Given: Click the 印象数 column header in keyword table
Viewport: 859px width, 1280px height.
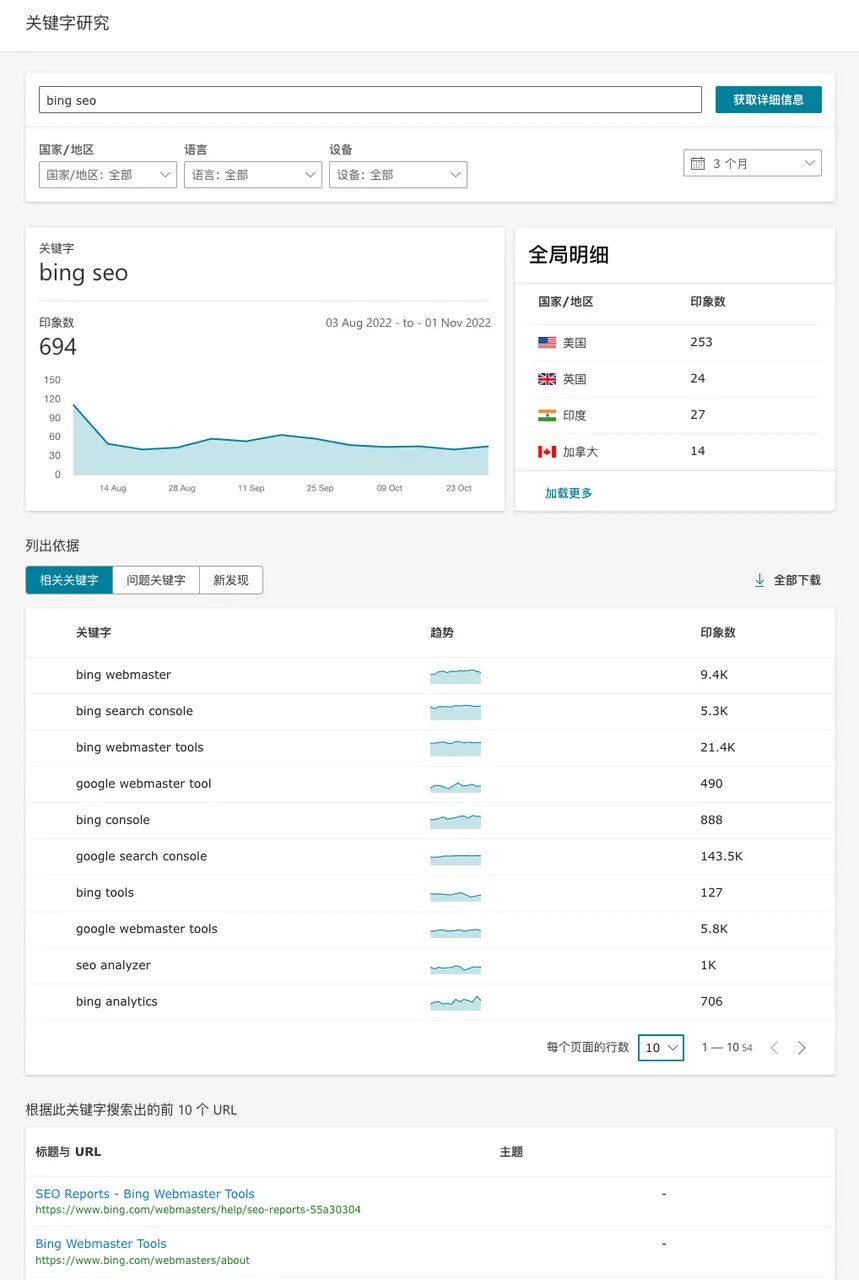Looking at the screenshot, I should click(x=718, y=633).
